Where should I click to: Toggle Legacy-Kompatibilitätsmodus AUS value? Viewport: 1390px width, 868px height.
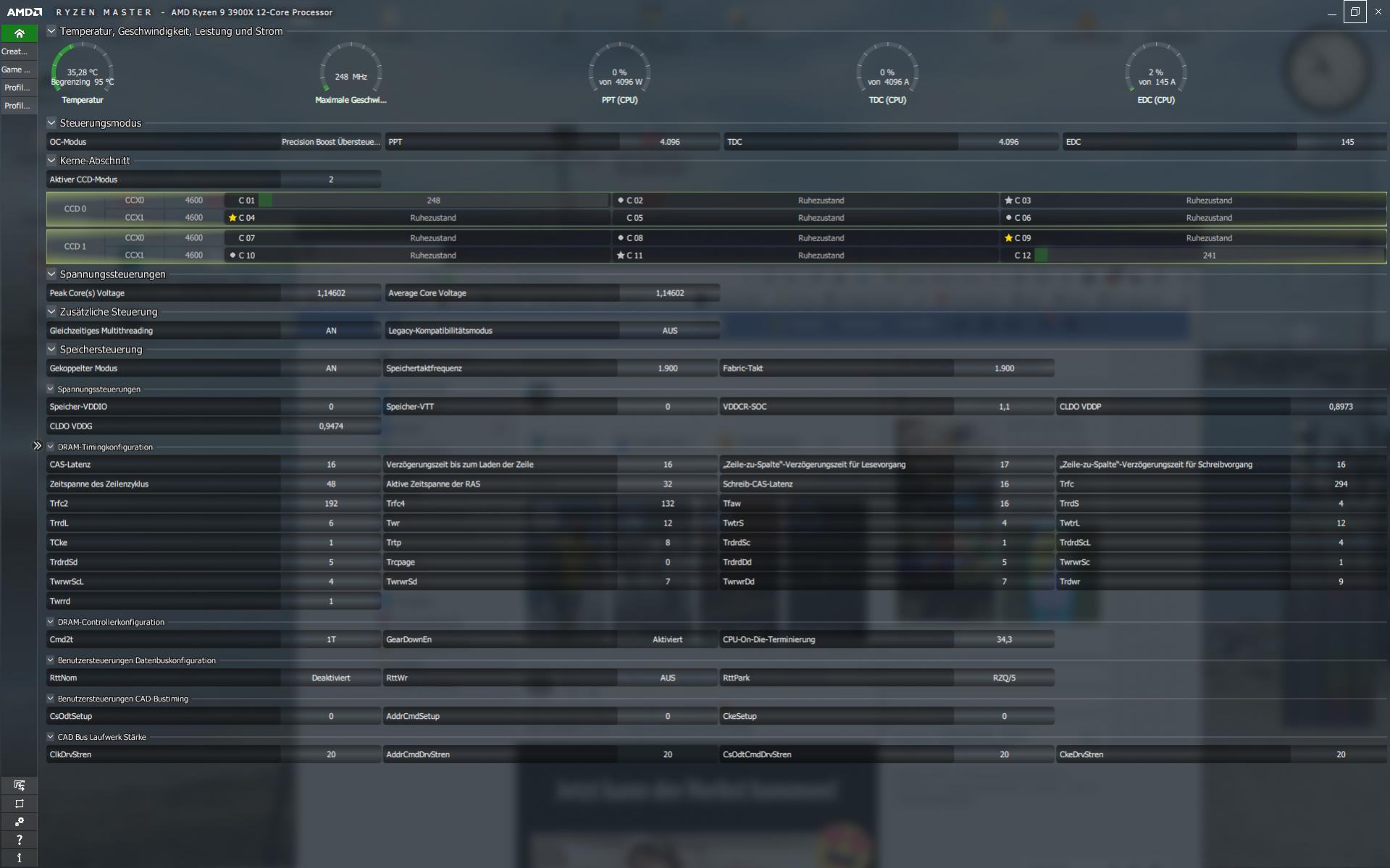tap(670, 331)
